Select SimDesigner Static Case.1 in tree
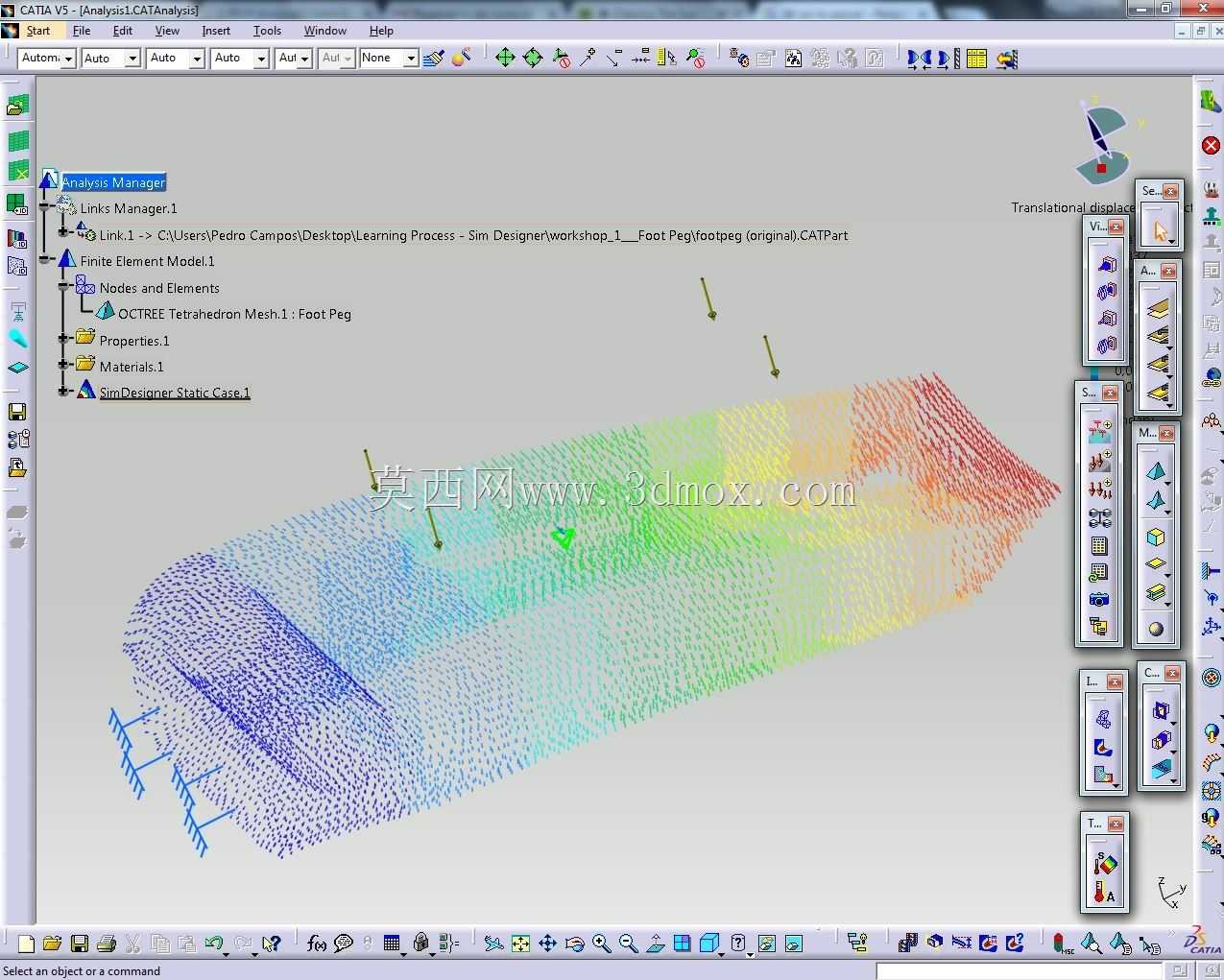 point(175,393)
